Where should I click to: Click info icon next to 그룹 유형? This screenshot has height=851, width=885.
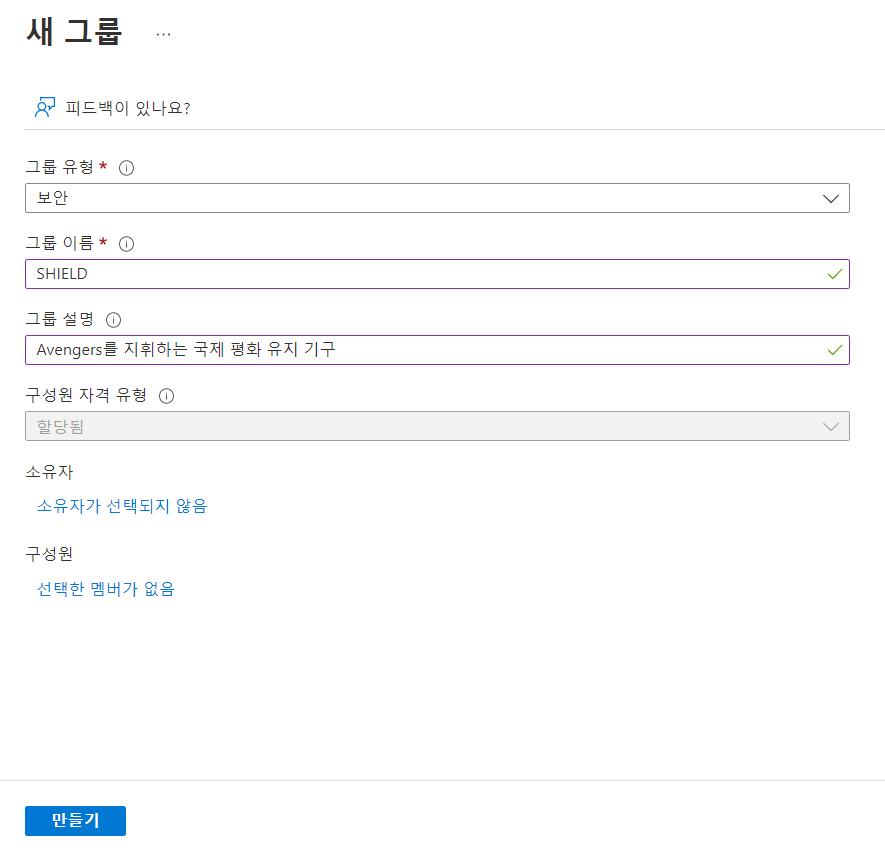pos(126,168)
